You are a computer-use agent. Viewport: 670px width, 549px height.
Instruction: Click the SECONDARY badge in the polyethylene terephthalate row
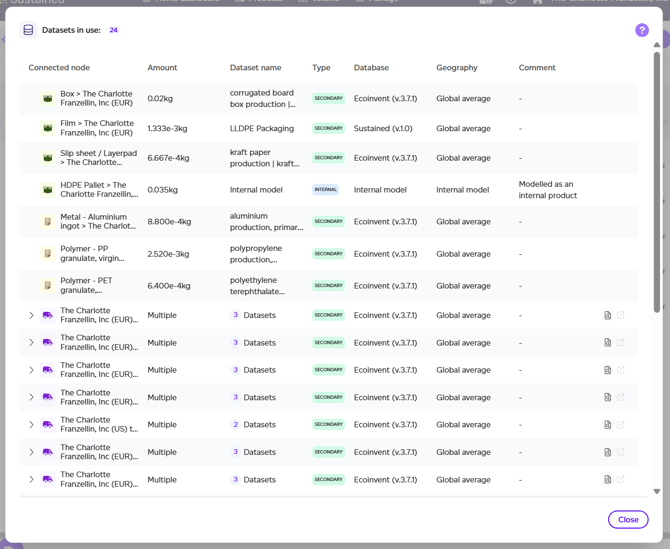328,285
